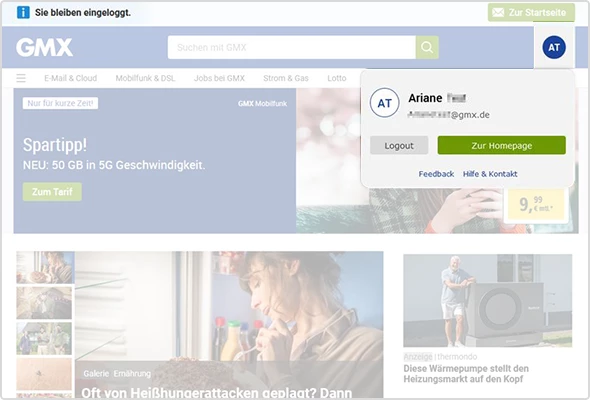This screenshot has height=400, width=590.
Task: Click the Sie bleiben eingeloggt message
Action: coord(83,12)
